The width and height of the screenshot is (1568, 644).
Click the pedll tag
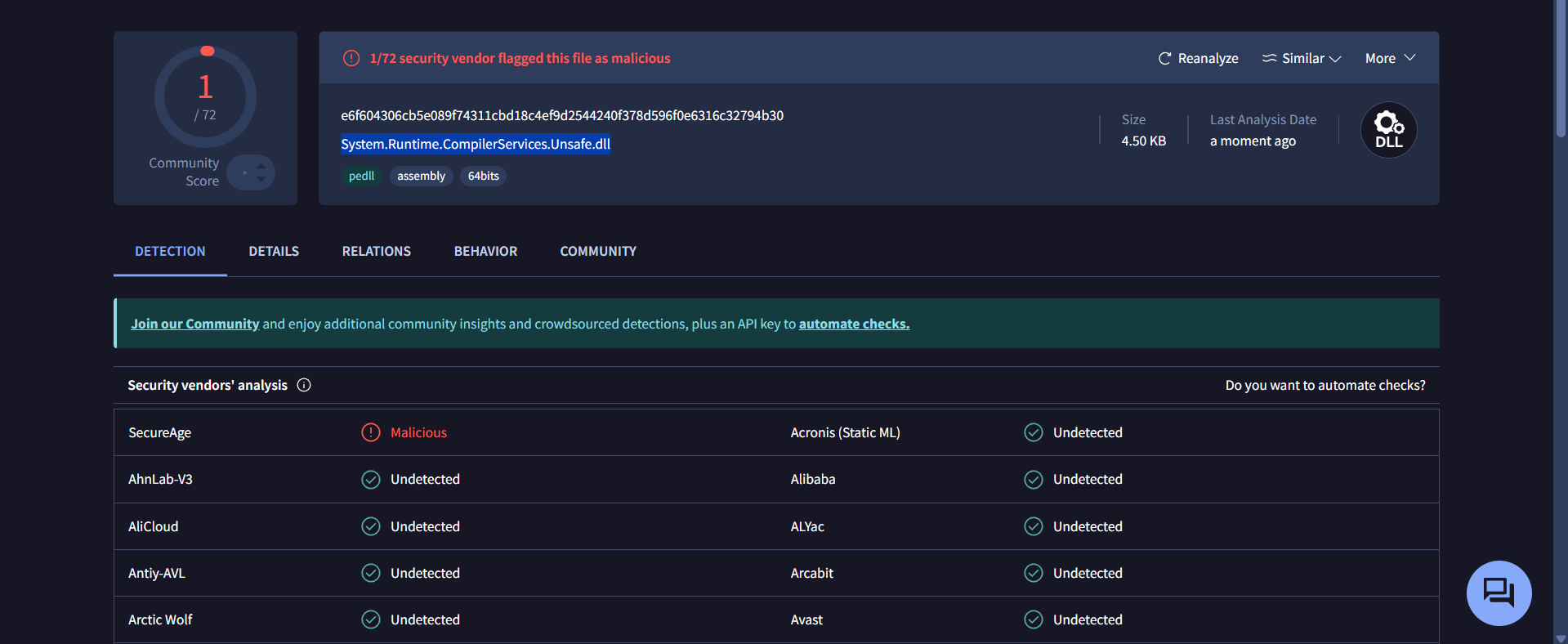pyautogui.click(x=361, y=176)
